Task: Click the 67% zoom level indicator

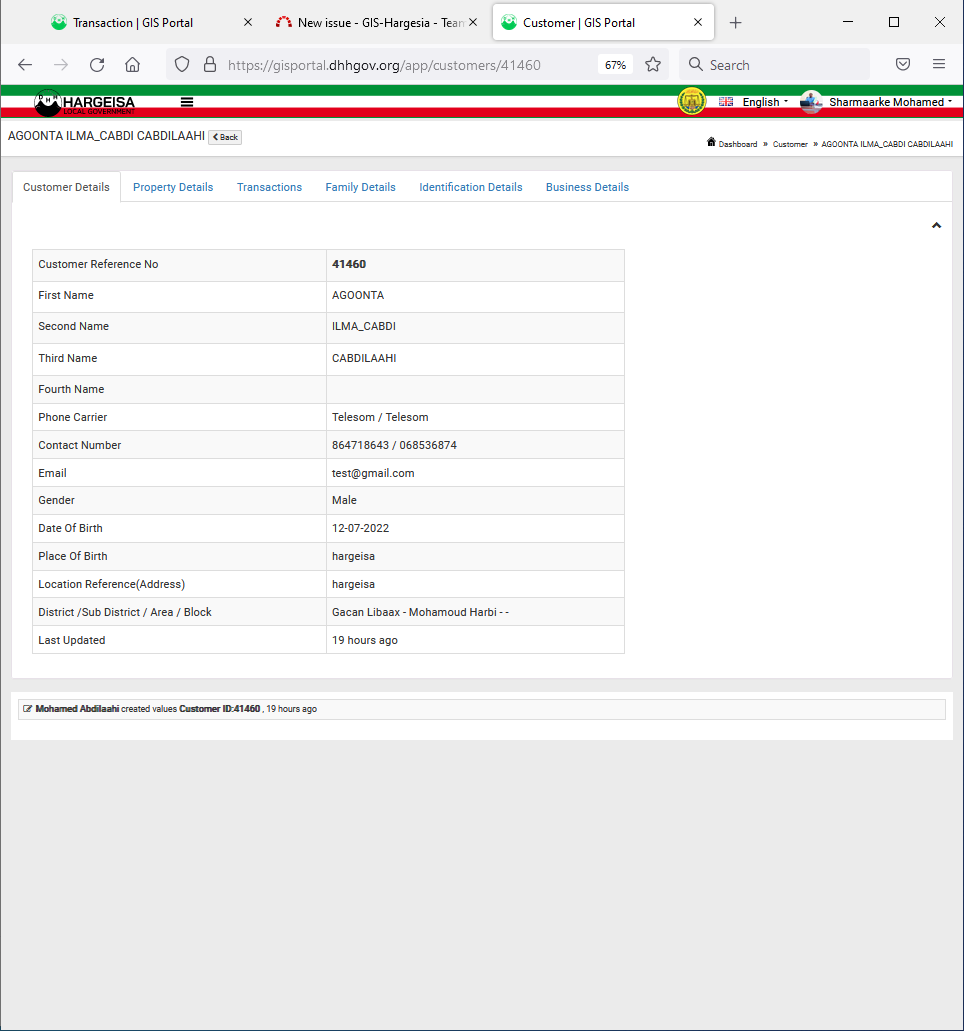Action: click(615, 65)
